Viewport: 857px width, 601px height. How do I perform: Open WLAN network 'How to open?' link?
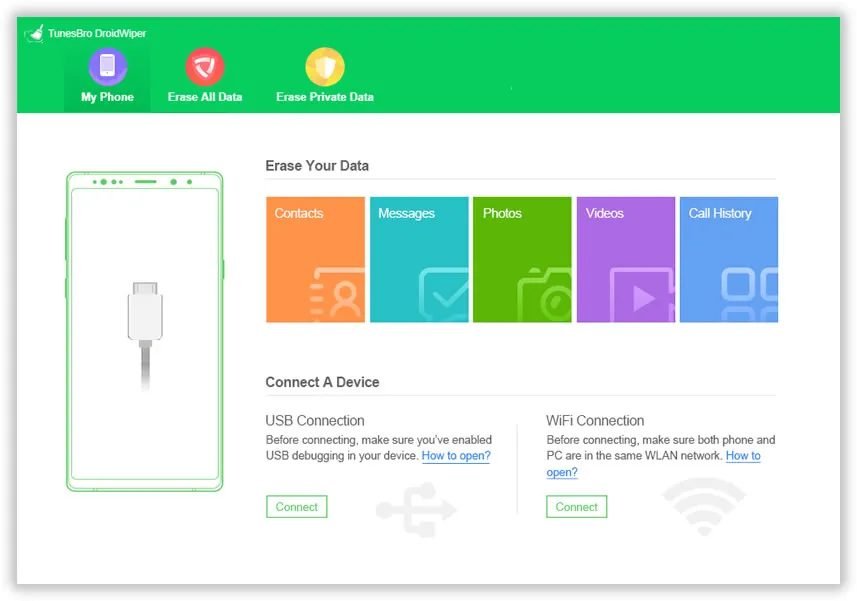pyautogui.click(x=742, y=456)
